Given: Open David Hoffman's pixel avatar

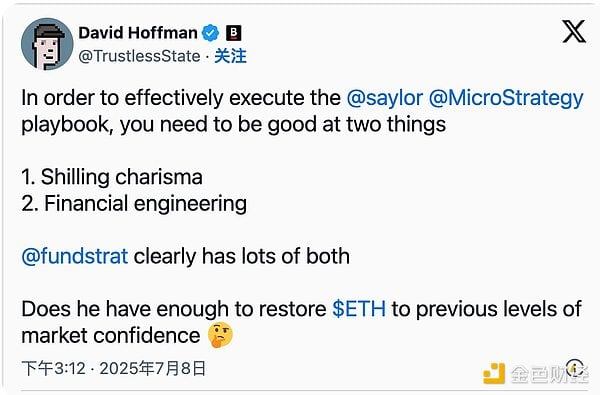Looking at the screenshot, I should pyautogui.click(x=47, y=44).
